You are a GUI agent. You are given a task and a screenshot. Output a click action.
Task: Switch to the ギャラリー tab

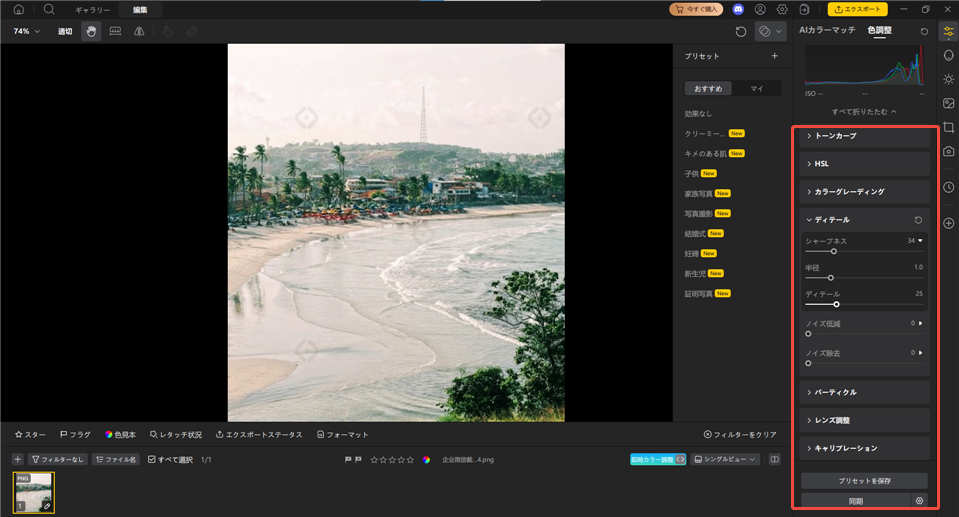92,10
